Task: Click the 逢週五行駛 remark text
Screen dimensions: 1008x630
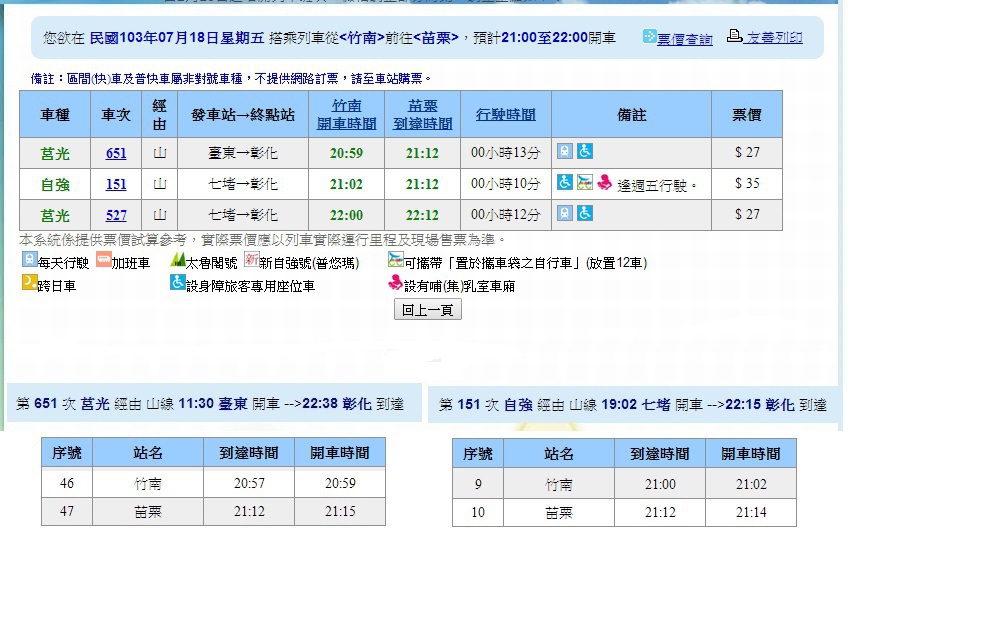Action: coord(657,186)
